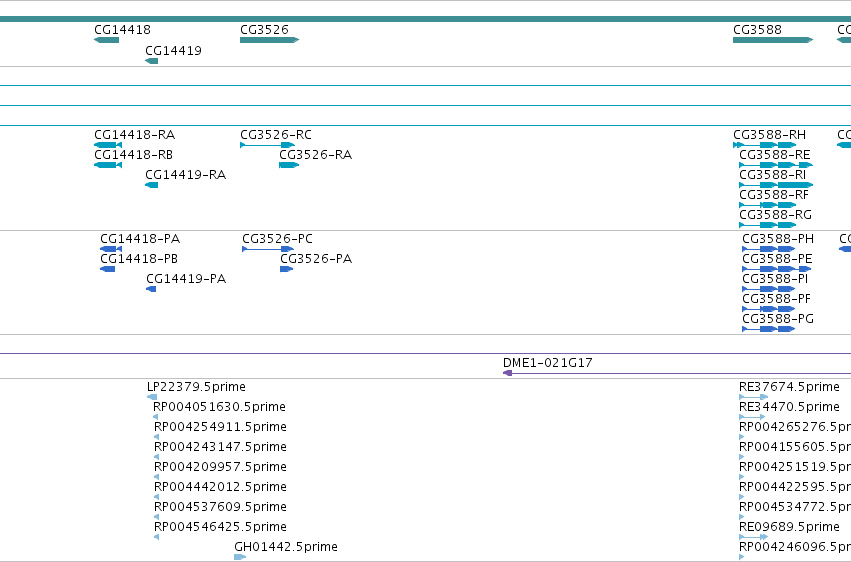851x562 pixels.
Task: Select EST RE37674.5prime
Action: tap(754, 397)
